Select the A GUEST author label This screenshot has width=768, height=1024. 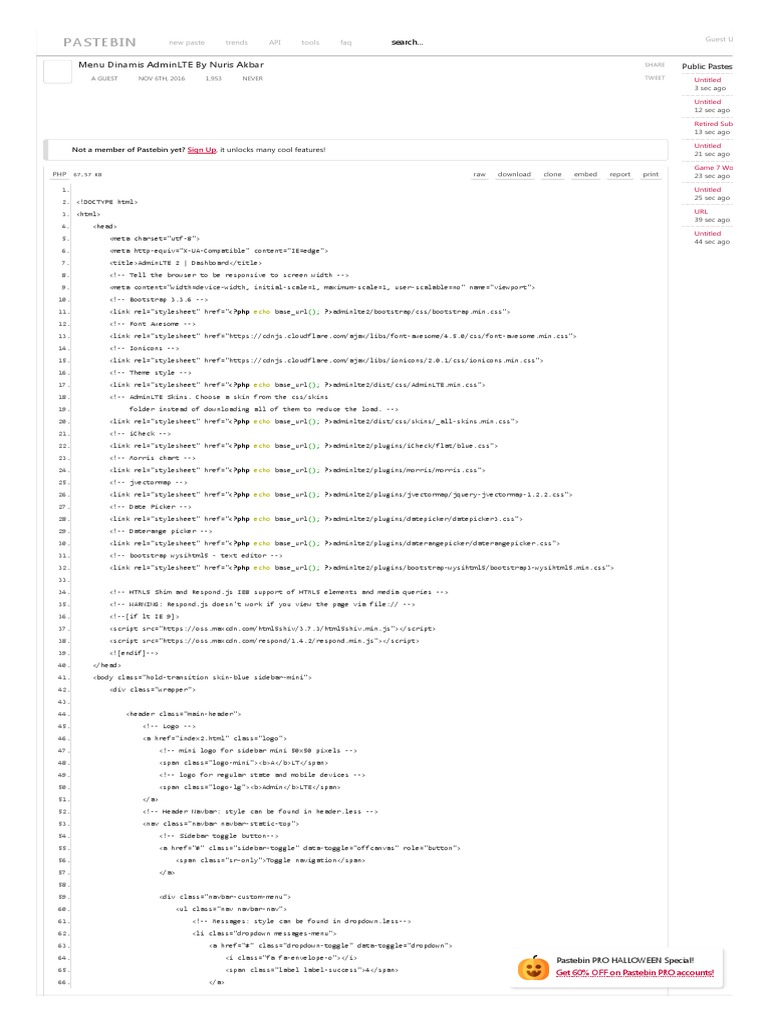[104, 78]
